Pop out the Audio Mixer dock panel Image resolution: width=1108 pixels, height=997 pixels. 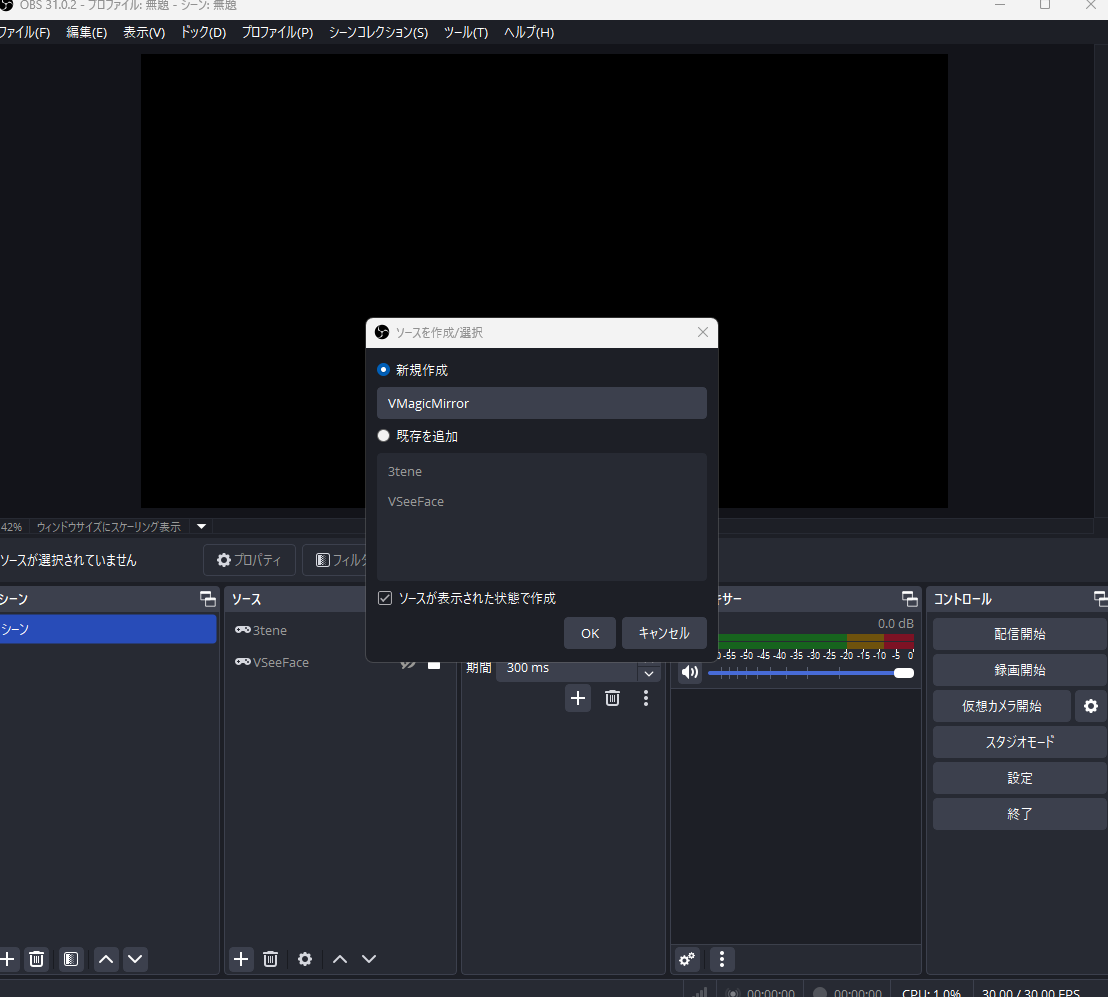[x=910, y=598]
